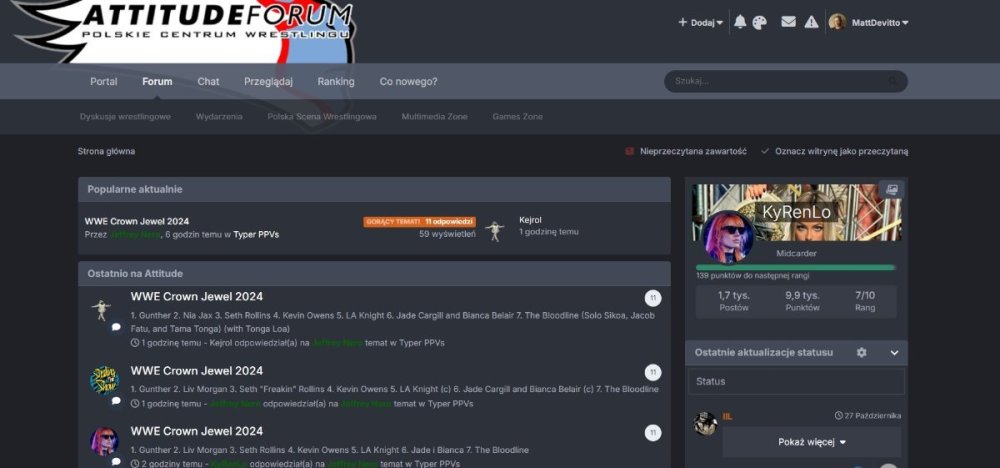Viewport: 1000px width, 468px height.
Task: Expand the 'Dodaj' create dropdown
Action: 700,22
